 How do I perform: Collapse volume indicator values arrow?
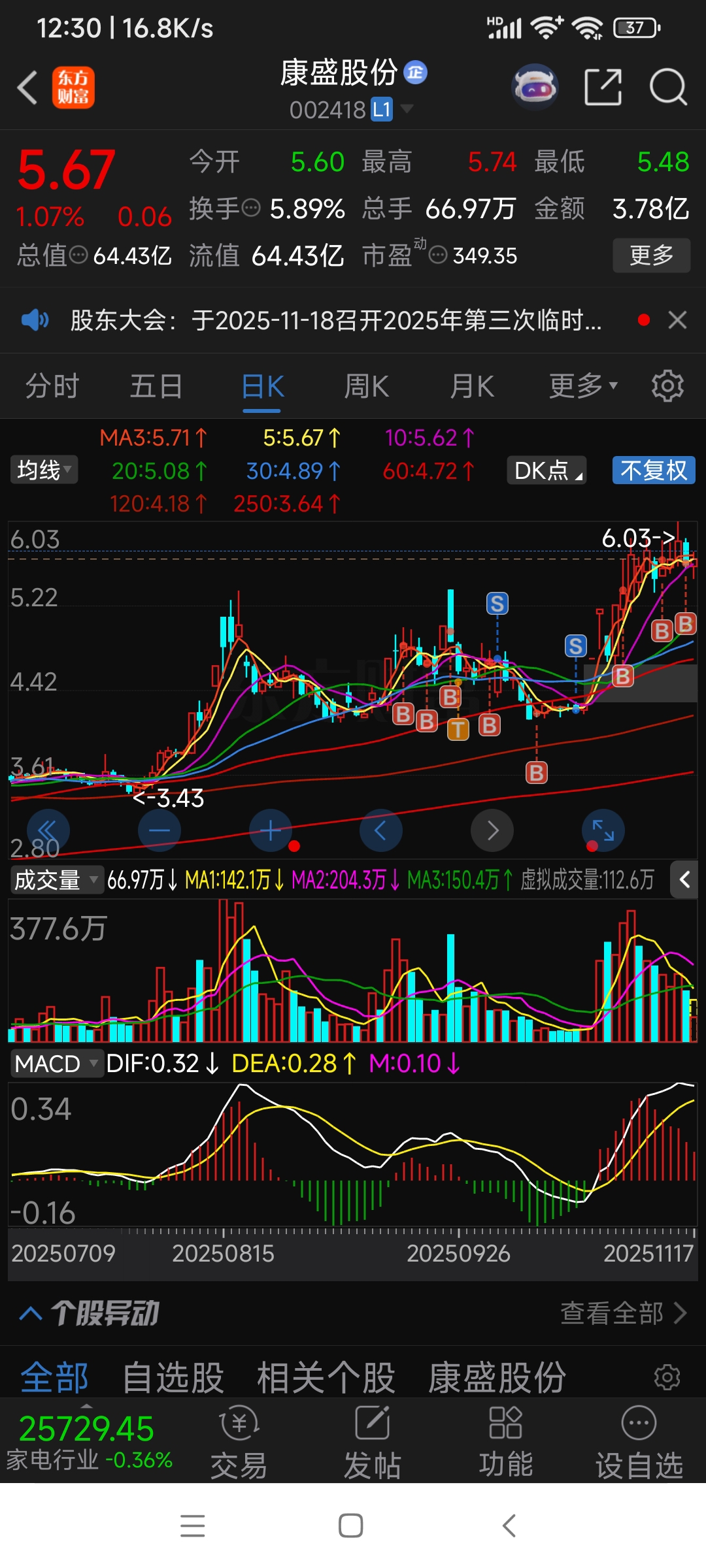point(684,880)
